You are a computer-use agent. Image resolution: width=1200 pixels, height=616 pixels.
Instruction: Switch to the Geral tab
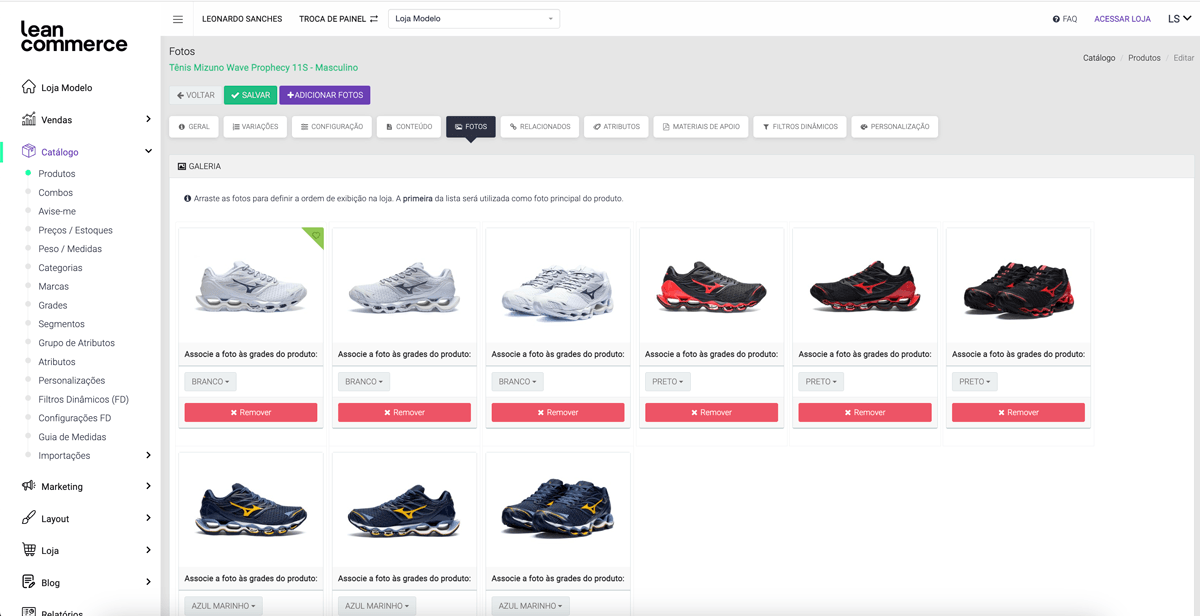(194, 127)
